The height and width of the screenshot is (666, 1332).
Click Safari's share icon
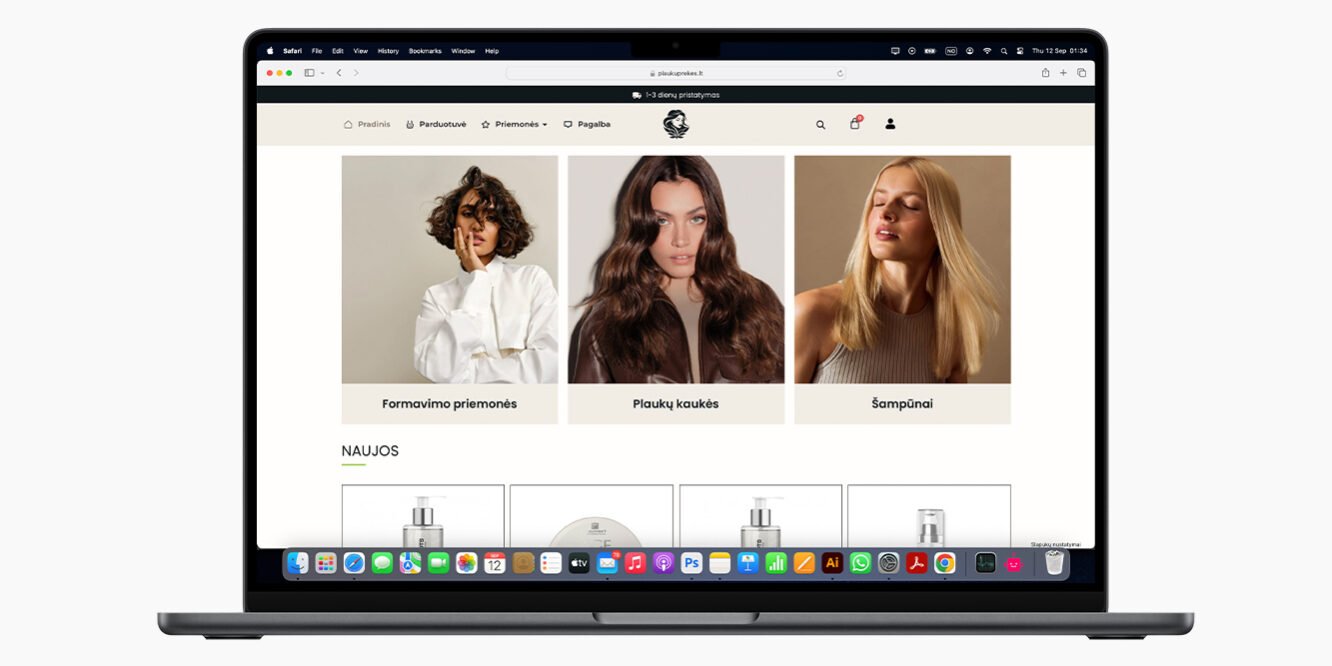[x=1045, y=73]
